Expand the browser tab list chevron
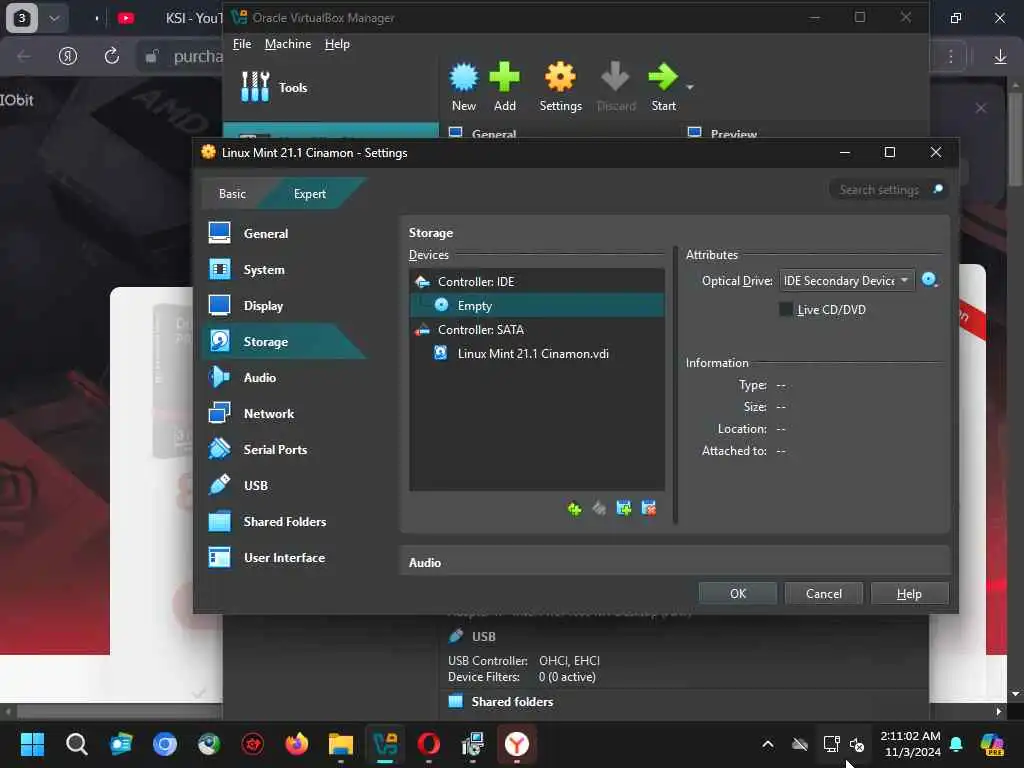 click(54, 18)
